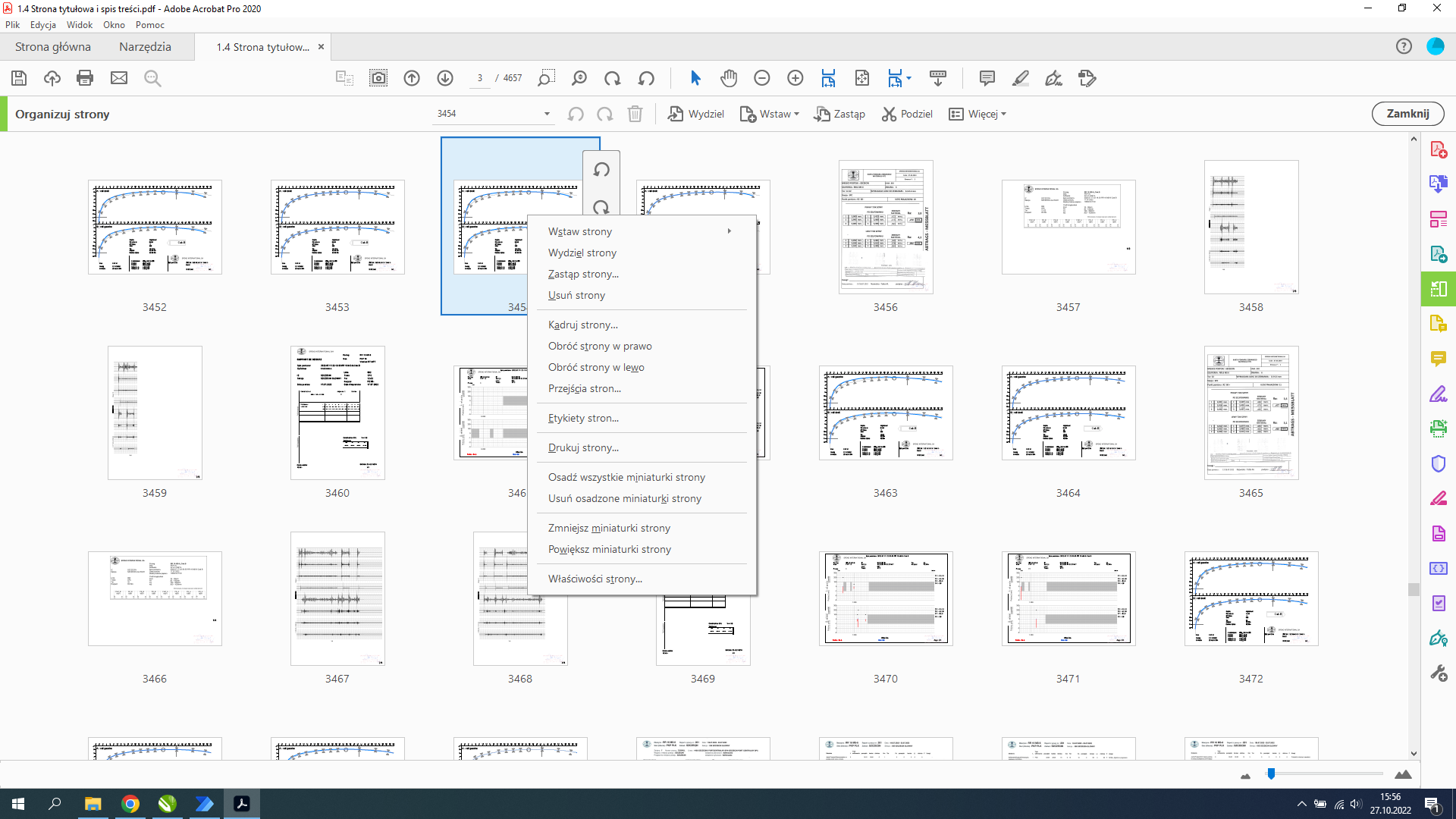Click the Highlighter icon in the toolbar
Image resolution: width=1456 pixels, height=819 pixels.
(1020, 78)
